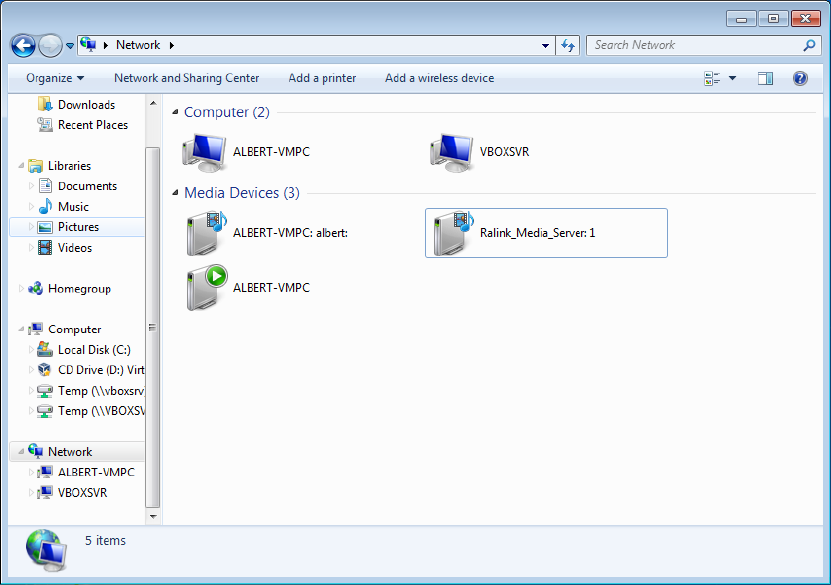This screenshot has width=831, height=585.
Task: Expand the Videos library node
Action: coord(31,247)
